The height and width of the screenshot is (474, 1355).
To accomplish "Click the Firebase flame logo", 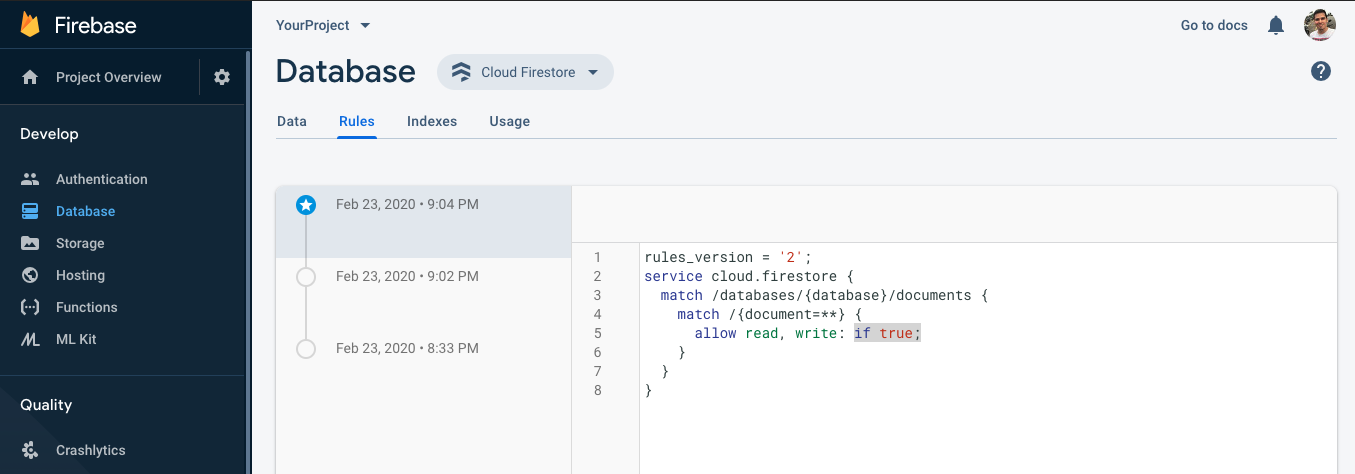I will [x=30, y=25].
